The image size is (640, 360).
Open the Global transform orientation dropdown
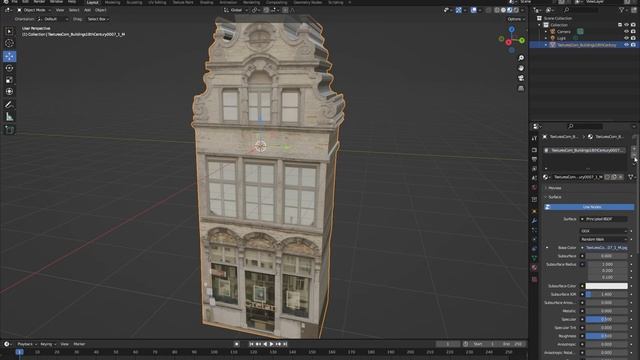tap(236, 10)
